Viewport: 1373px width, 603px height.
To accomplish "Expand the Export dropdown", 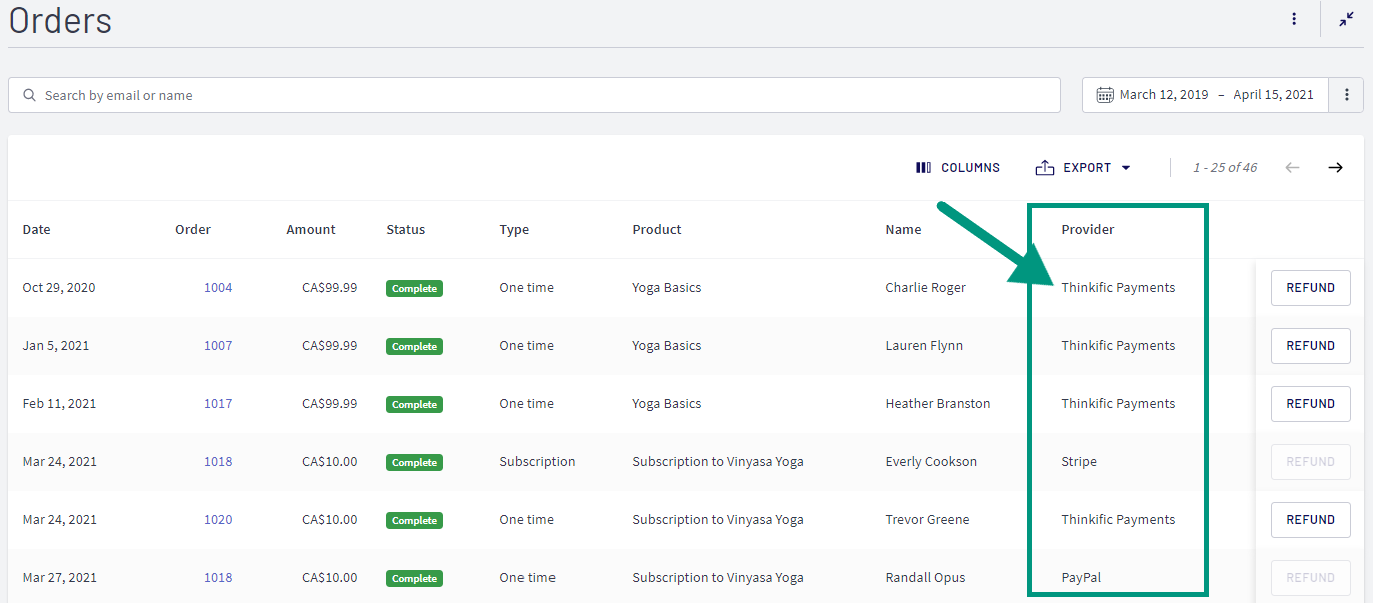I will point(1083,168).
